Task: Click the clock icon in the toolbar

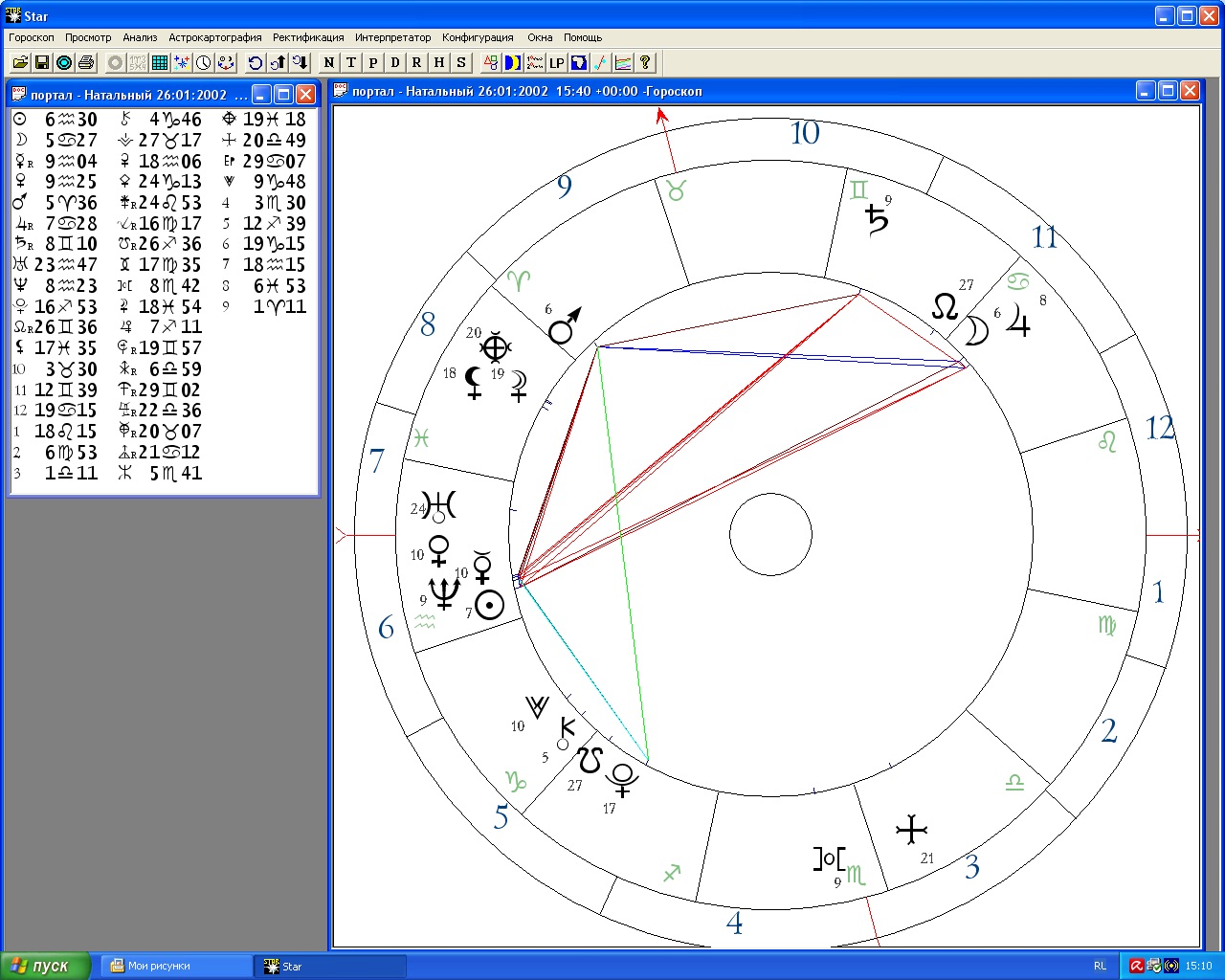Action: pyautogui.click(x=204, y=63)
